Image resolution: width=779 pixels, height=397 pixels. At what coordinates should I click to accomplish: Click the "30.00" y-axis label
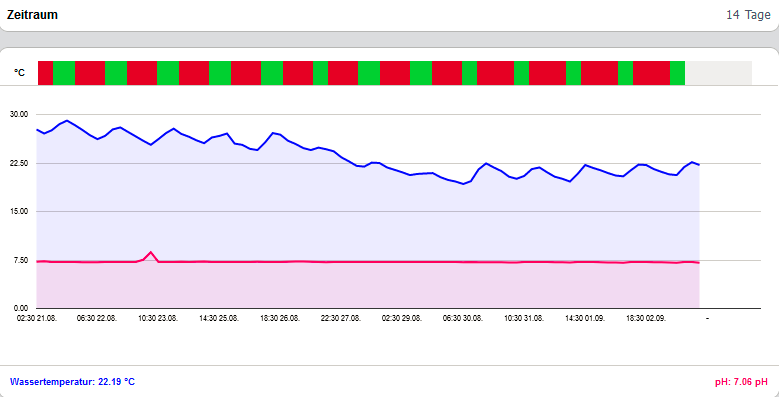click(19, 114)
